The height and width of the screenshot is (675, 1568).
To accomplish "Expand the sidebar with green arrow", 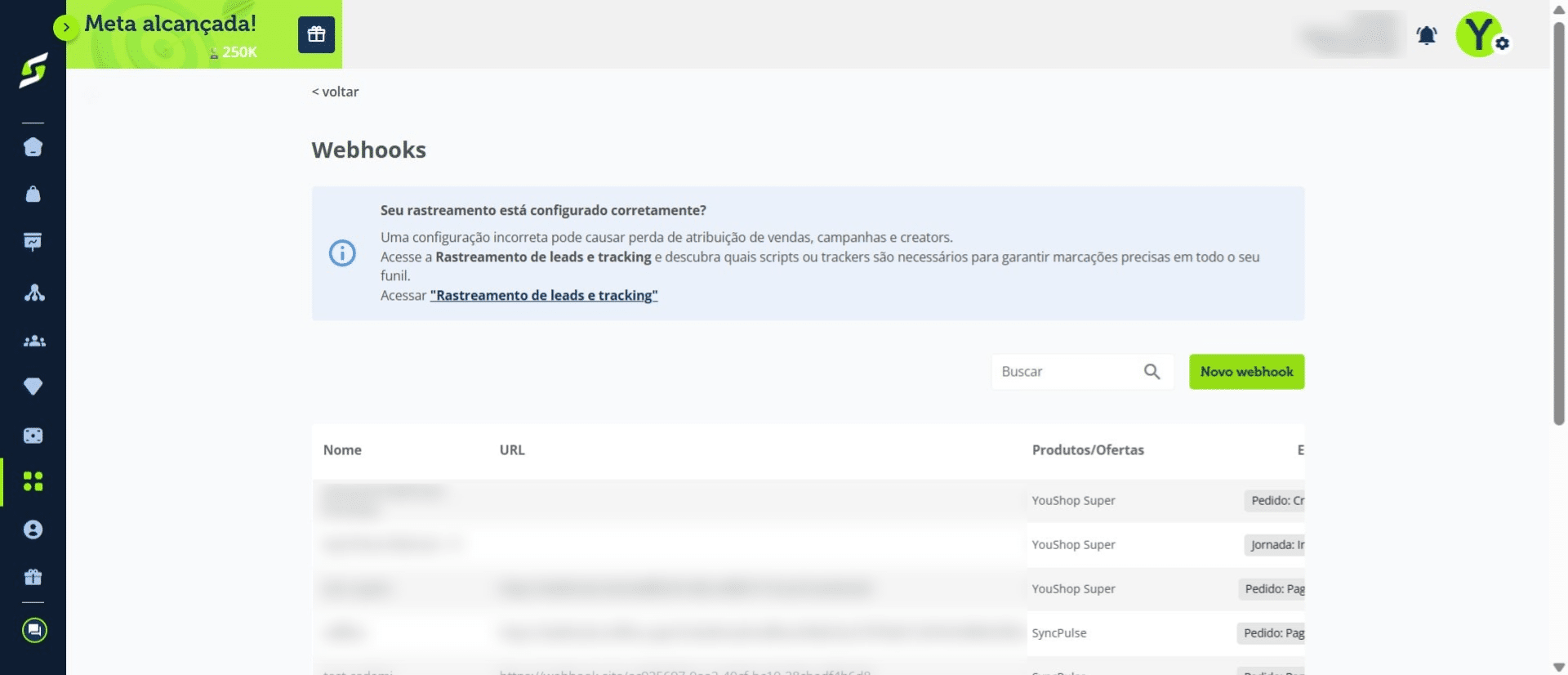I will point(65,27).
